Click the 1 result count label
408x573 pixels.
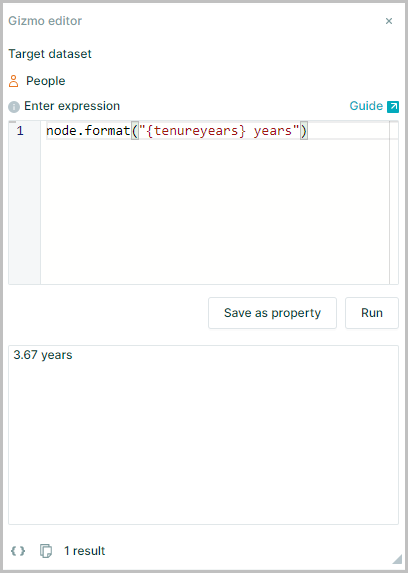(x=84, y=551)
